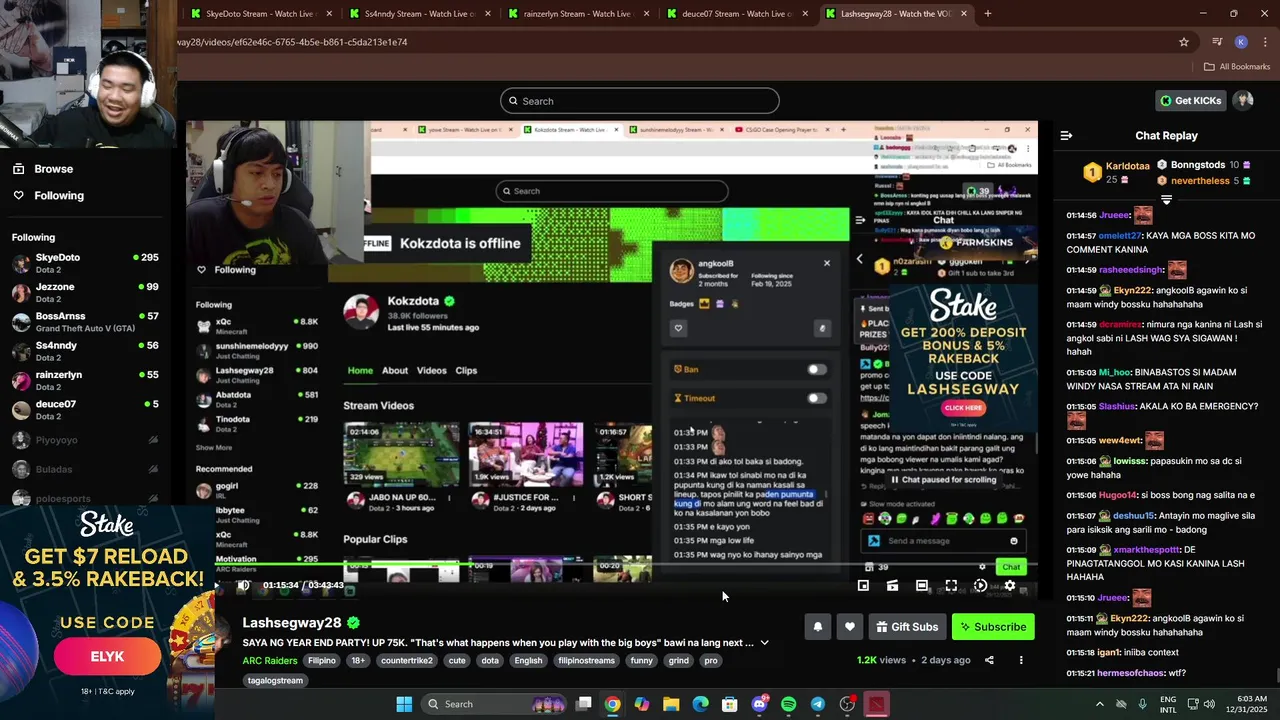Open rainzerlyn in the sidebar list
Screen dimensions: 1280x720
pos(85,381)
